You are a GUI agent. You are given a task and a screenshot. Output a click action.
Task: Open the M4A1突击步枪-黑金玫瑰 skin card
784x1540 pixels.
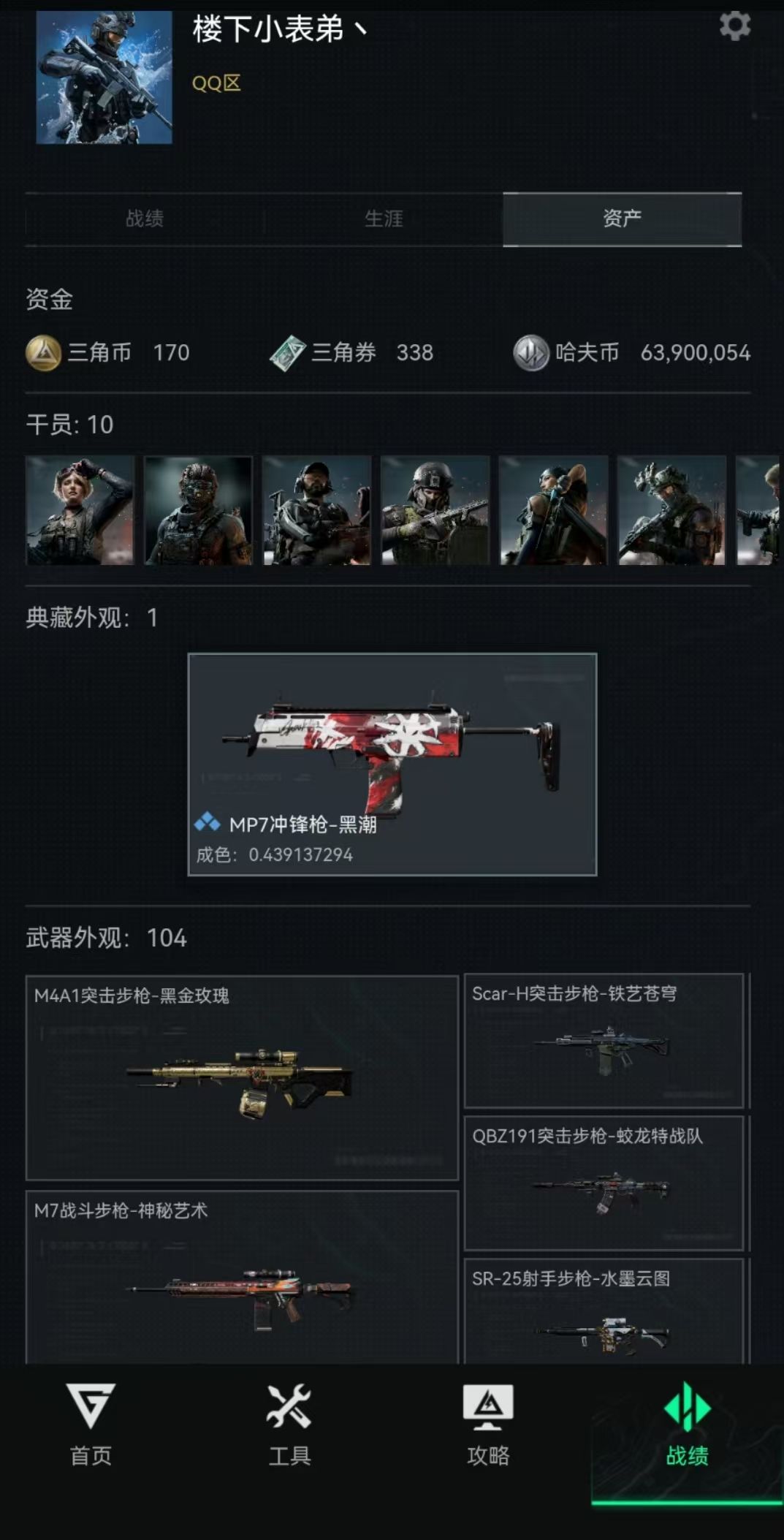point(242,1077)
